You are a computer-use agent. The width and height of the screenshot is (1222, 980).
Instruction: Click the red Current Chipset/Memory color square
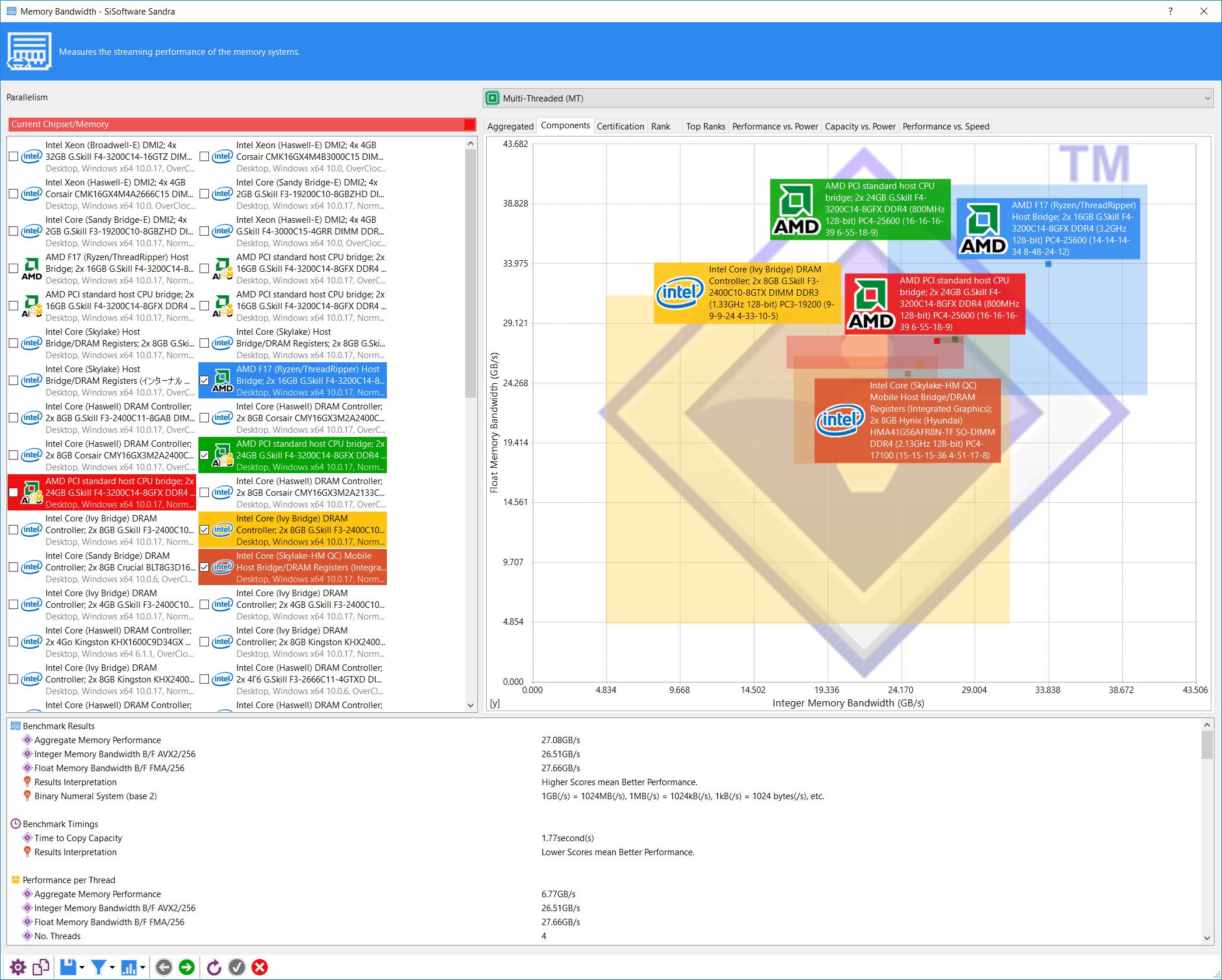click(469, 124)
